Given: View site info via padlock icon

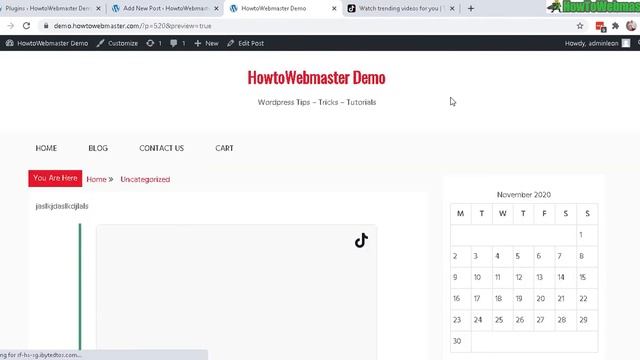Looking at the screenshot, I should point(46,26).
